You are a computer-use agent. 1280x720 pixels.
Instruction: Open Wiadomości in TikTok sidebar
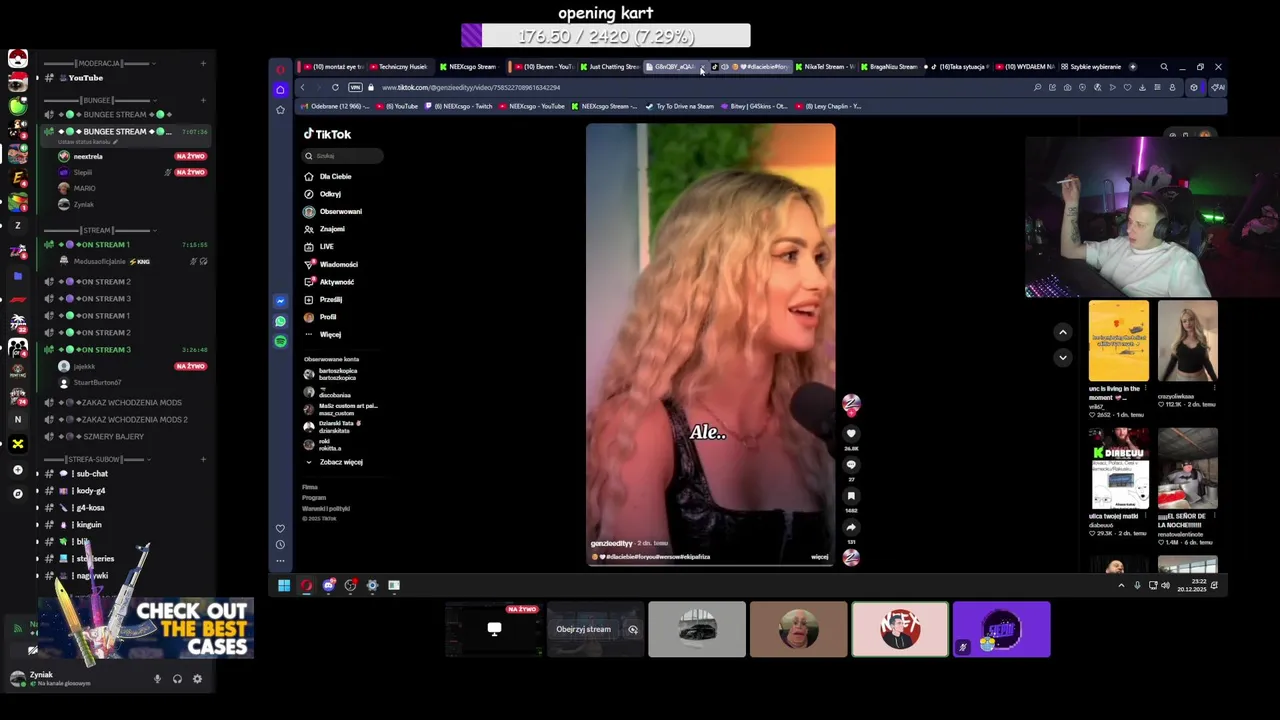pyautogui.click(x=331, y=264)
